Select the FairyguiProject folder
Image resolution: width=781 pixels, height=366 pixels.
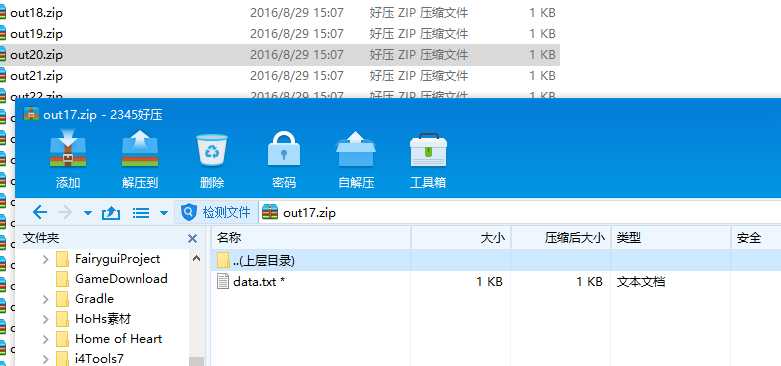pos(118,259)
